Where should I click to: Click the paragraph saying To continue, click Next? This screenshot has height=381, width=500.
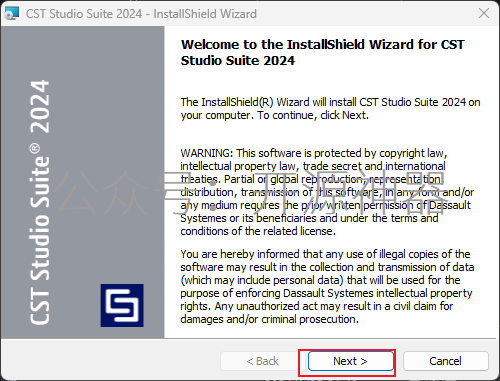330,109
